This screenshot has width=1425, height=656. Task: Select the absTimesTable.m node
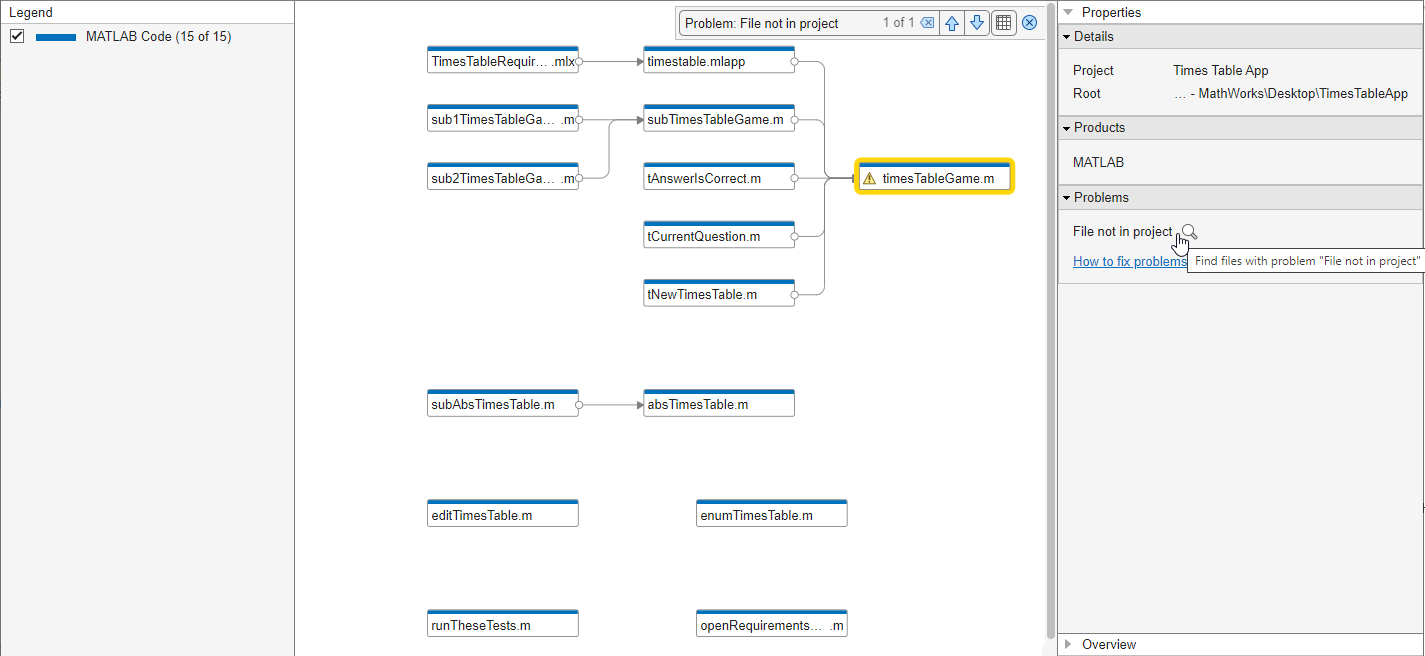(x=719, y=404)
